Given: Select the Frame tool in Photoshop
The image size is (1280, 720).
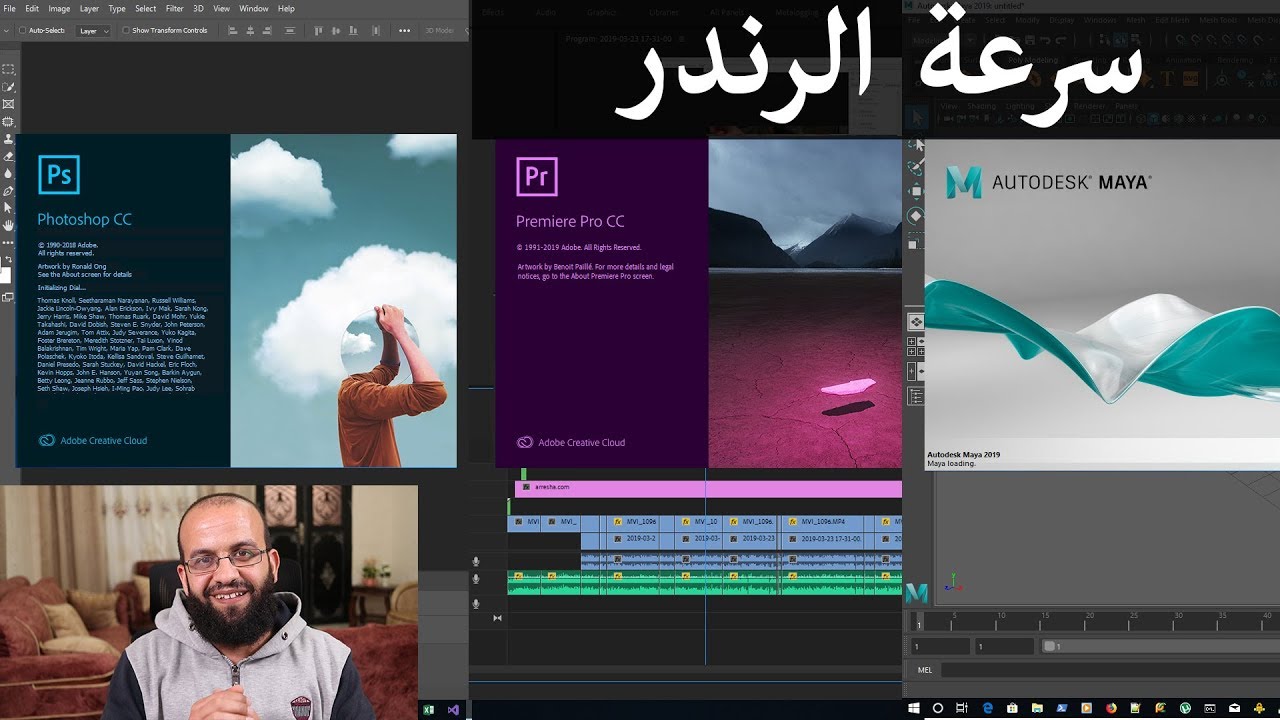Looking at the screenshot, I should [x=8, y=104].
